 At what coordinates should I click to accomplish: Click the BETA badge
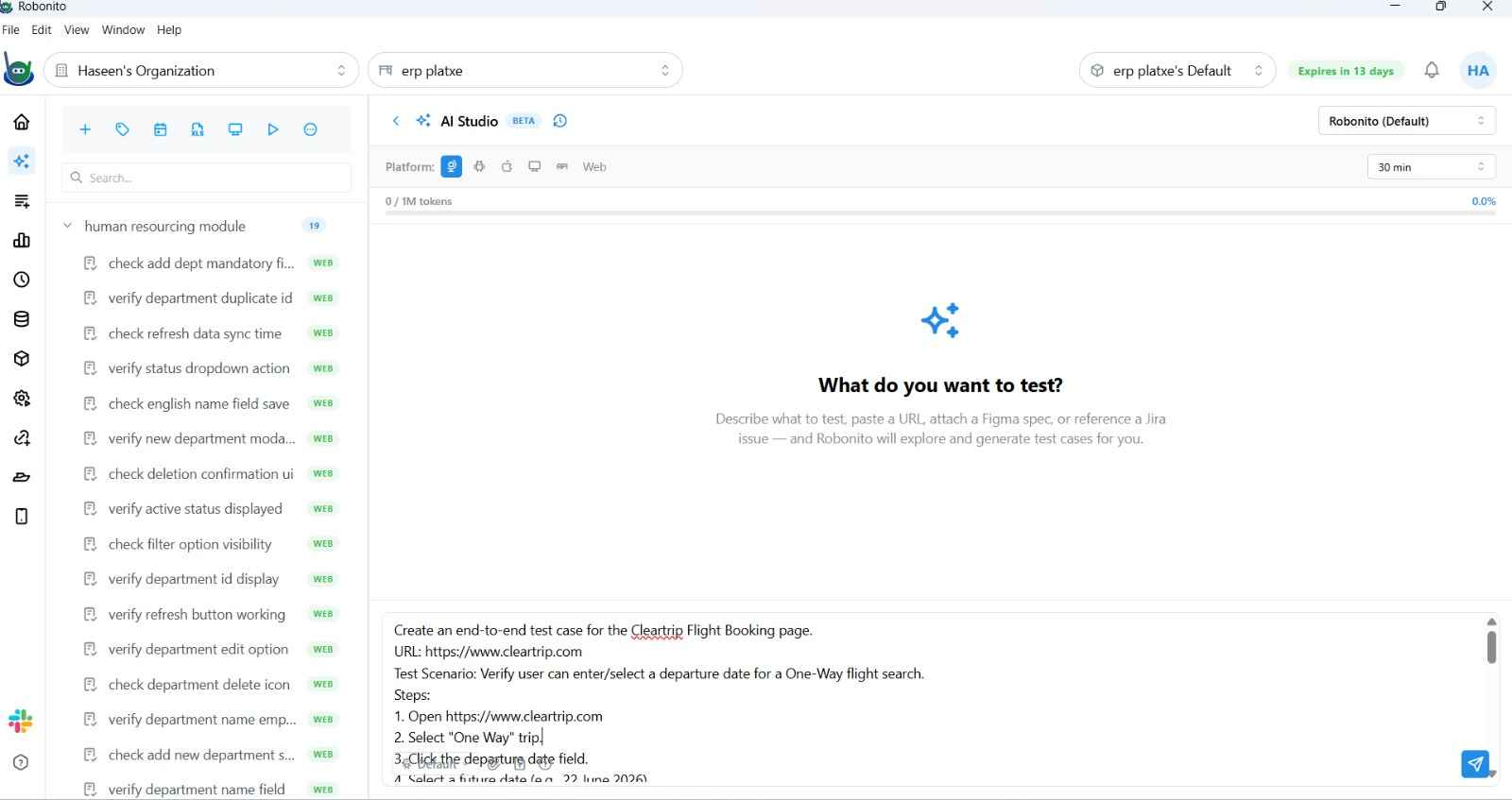click(x=524, y=121)
